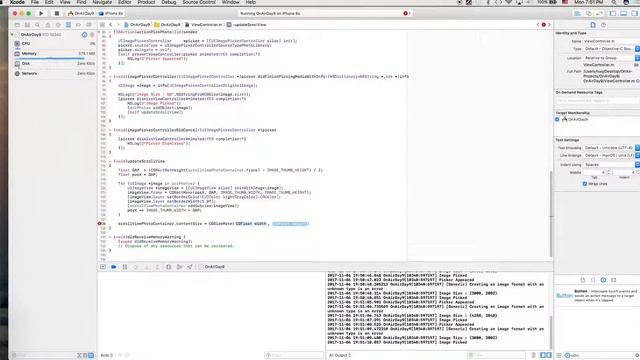Open the Location Relative to Group dropdown
The image size is (640, 360).
[611, 58]
